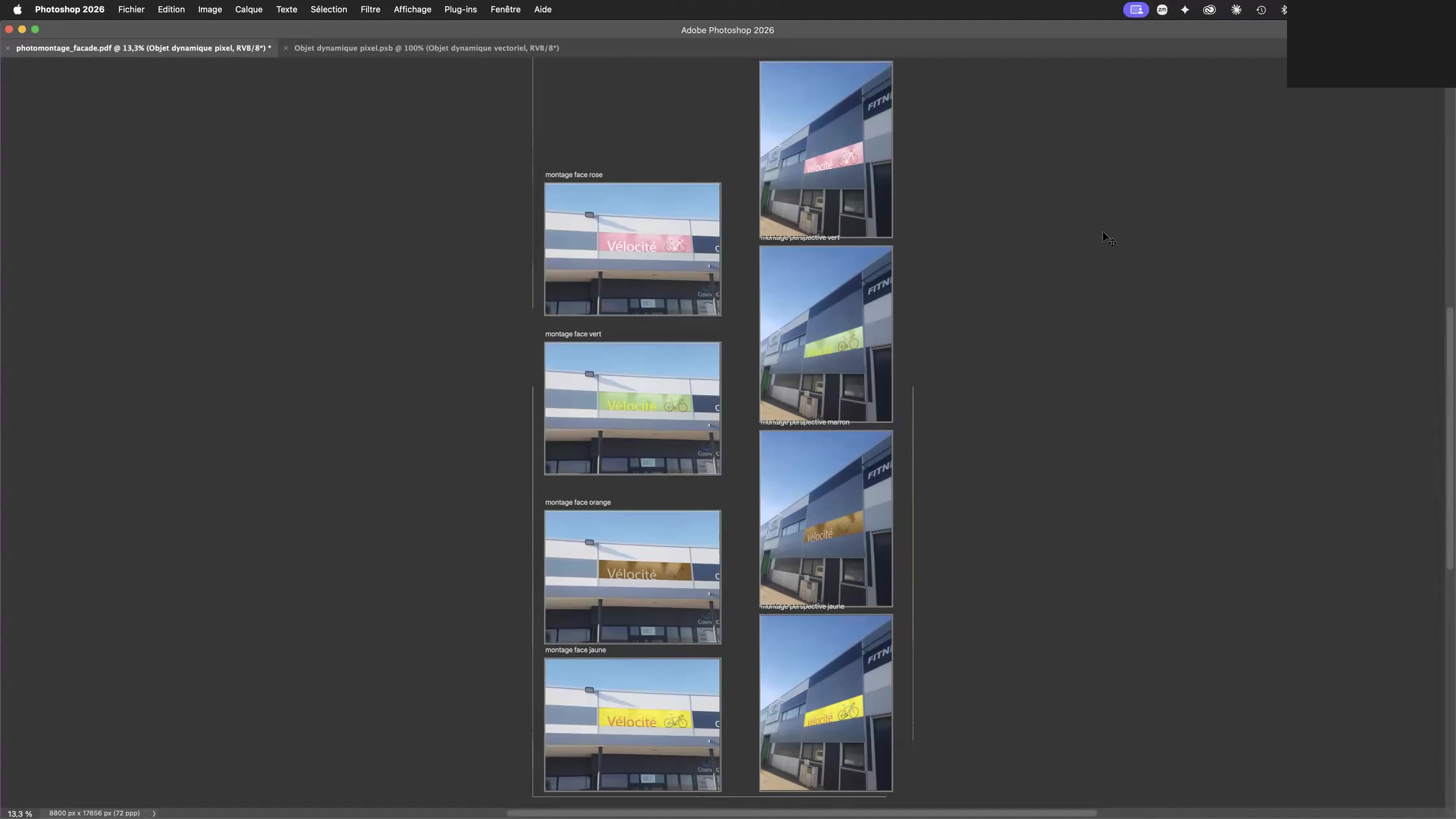This screenshot has height=819, width=1456.
Task: Click the purple screen sharing menu bar icon
Action: (1136, 10)
